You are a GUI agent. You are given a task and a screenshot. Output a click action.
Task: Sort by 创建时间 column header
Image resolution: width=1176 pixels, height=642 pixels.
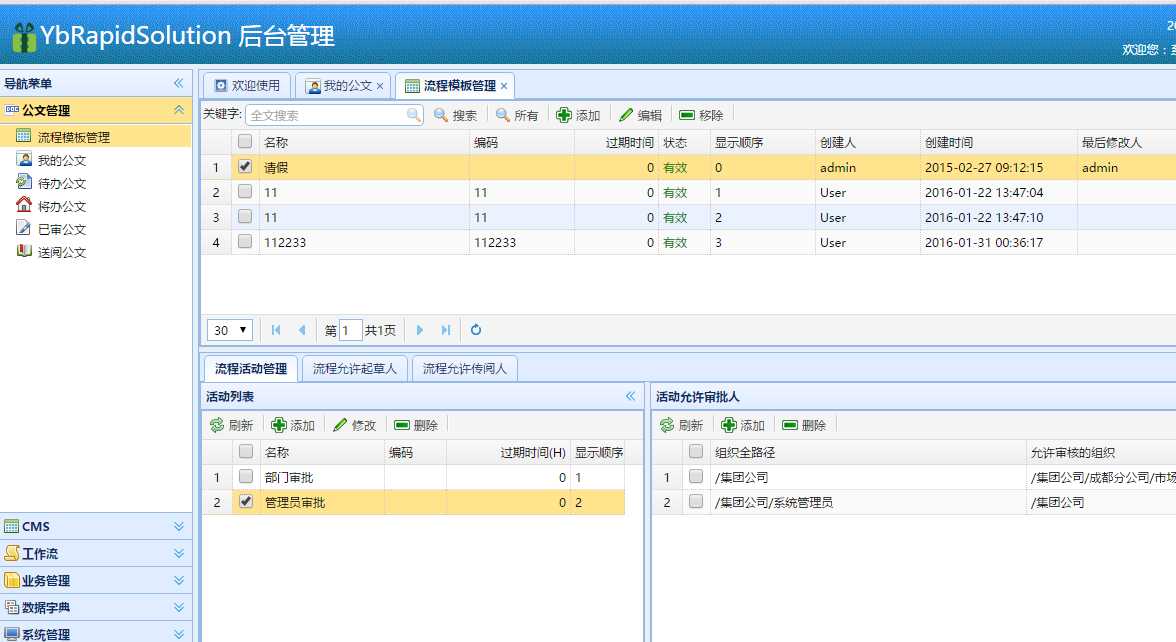(x=998, y=142)
